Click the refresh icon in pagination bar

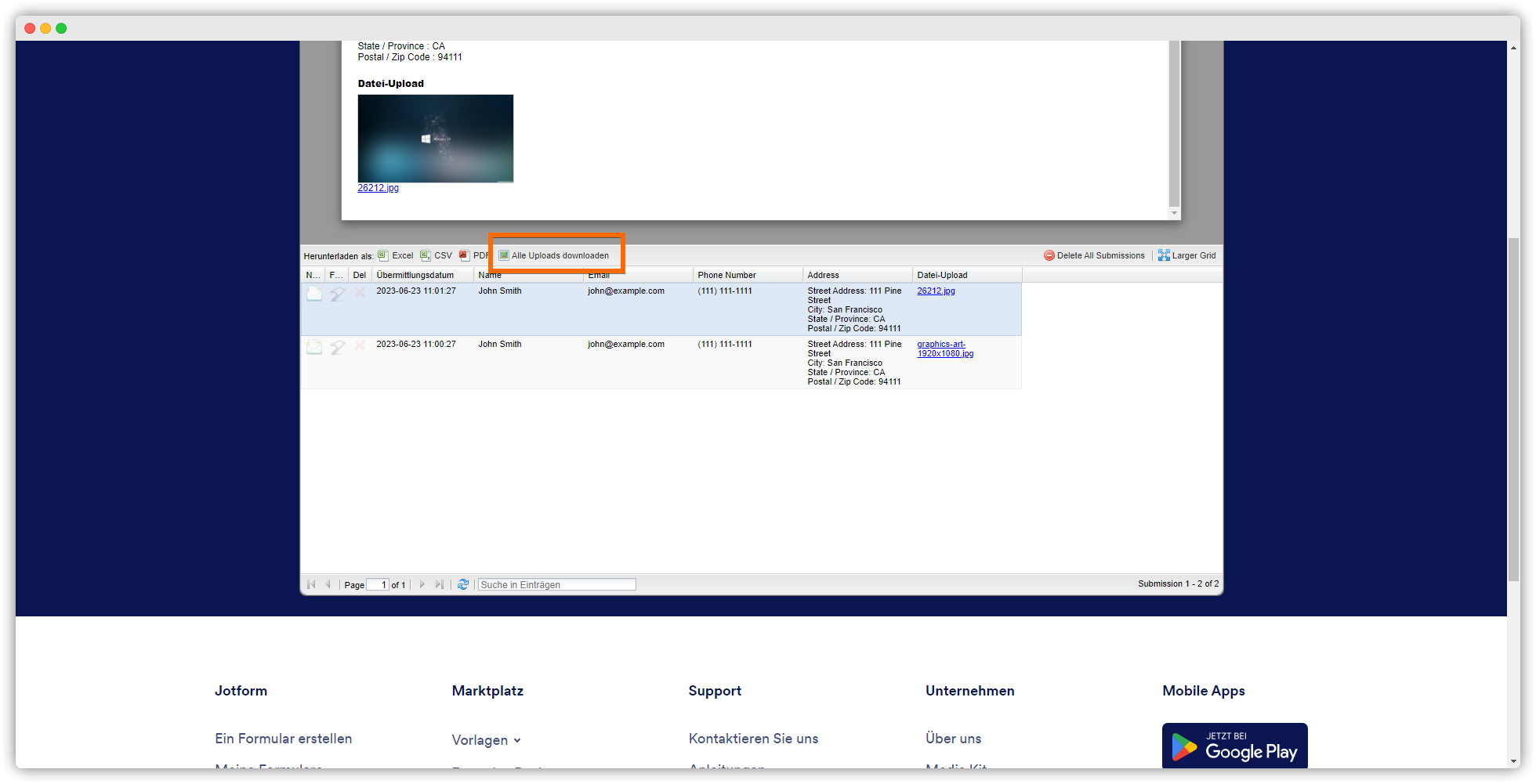463,584
